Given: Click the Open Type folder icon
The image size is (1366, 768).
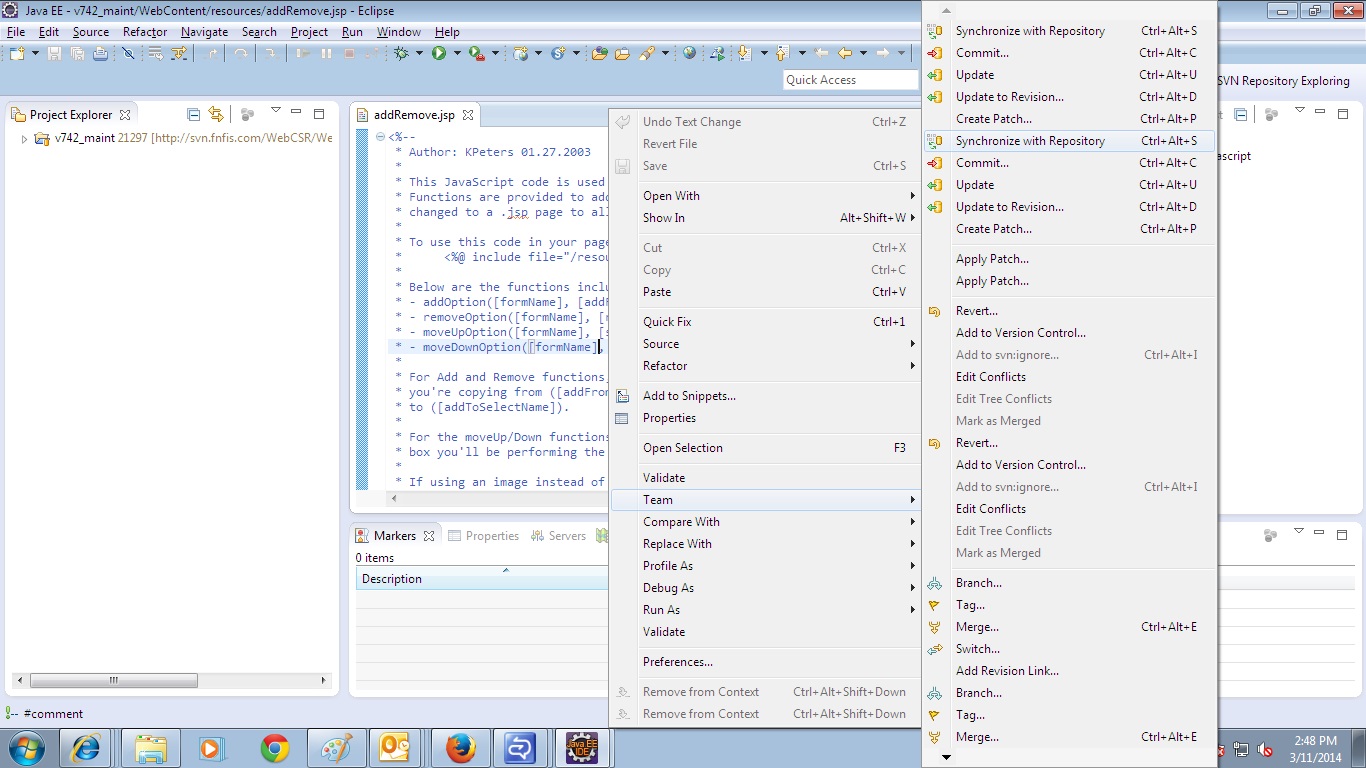Looking at the screenshot, I should click(599, 54).
